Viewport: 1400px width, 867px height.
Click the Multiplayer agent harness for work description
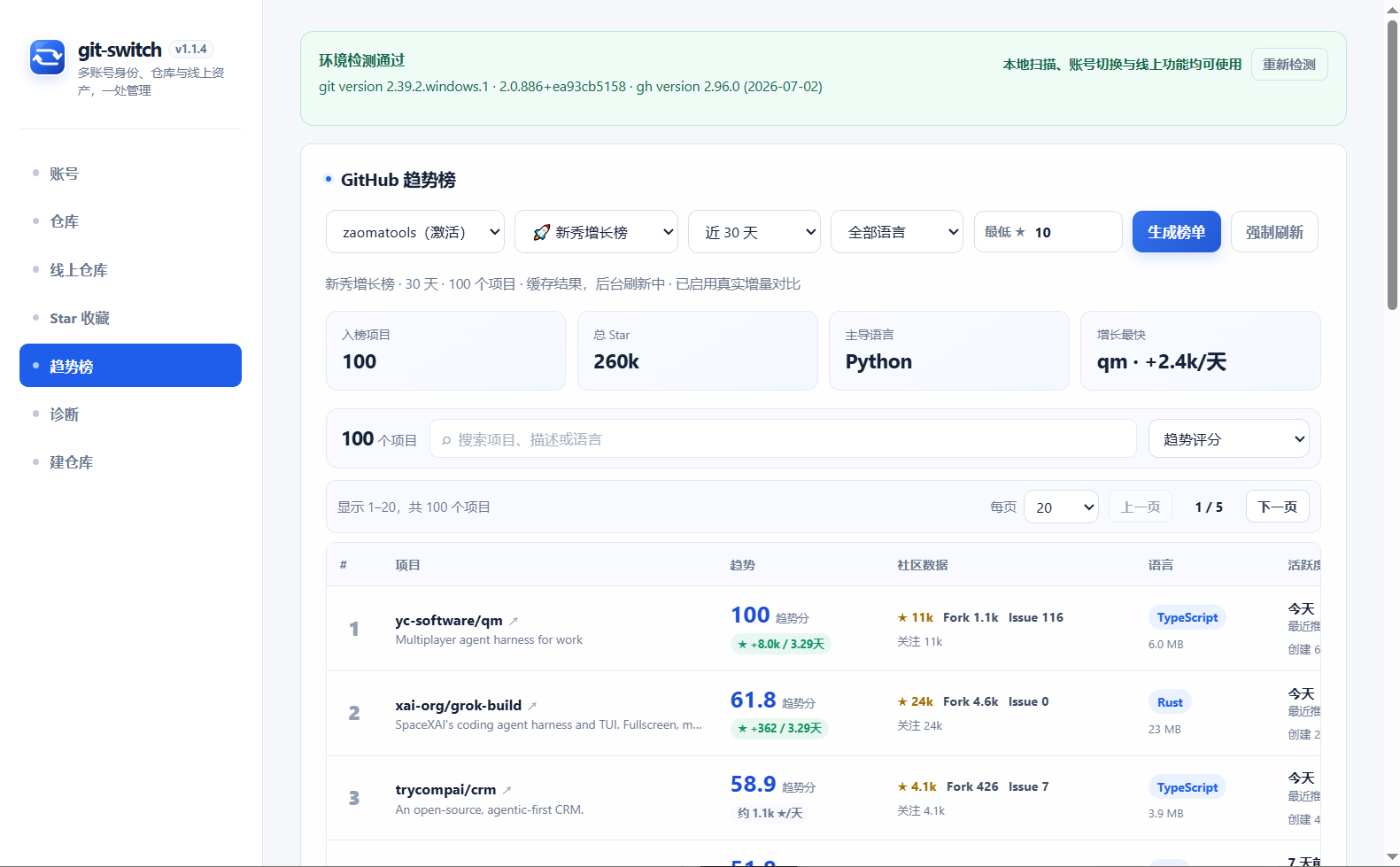tap(489, 639)
